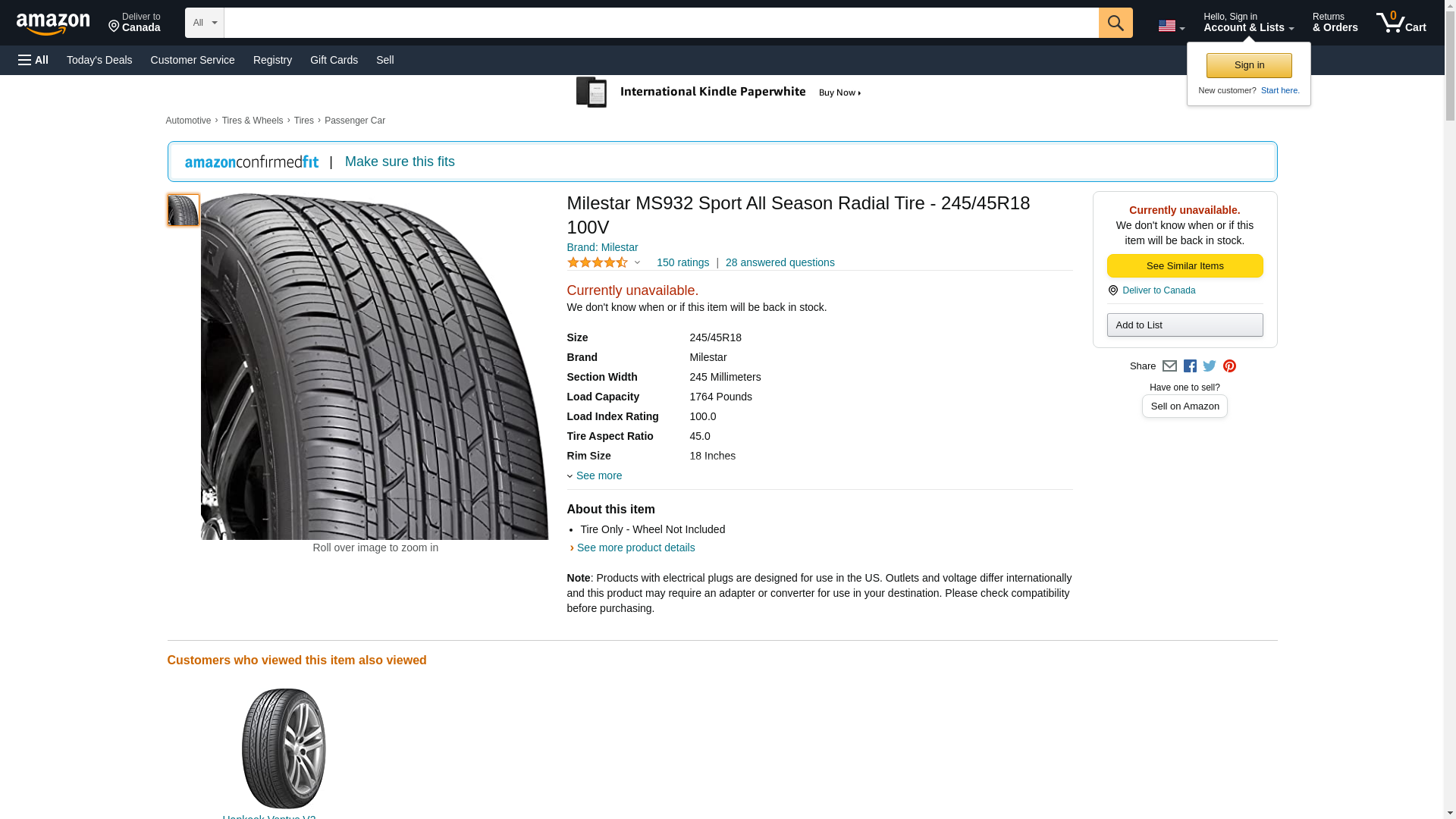Screen dimensions: 1456x819
Task: Click into the Amazon search field
Action: tap(661, 23)
